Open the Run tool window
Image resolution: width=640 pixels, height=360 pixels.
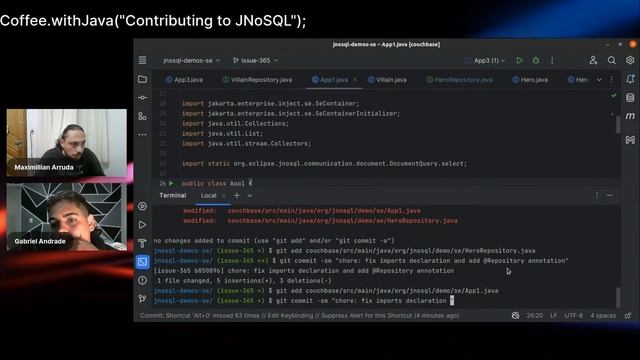(142, 225)
